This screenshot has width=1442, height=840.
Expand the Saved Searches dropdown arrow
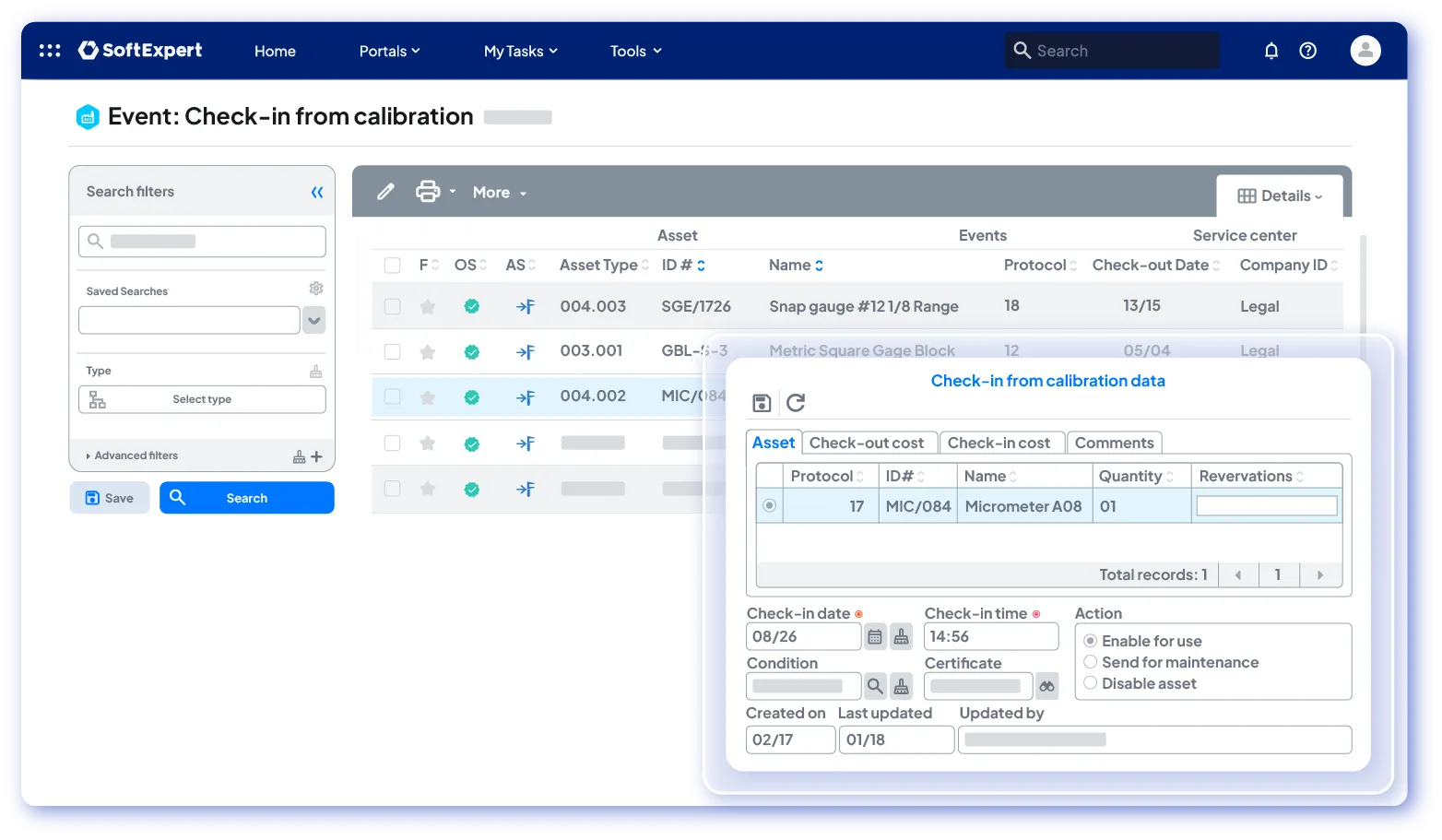tap(314, 321)
